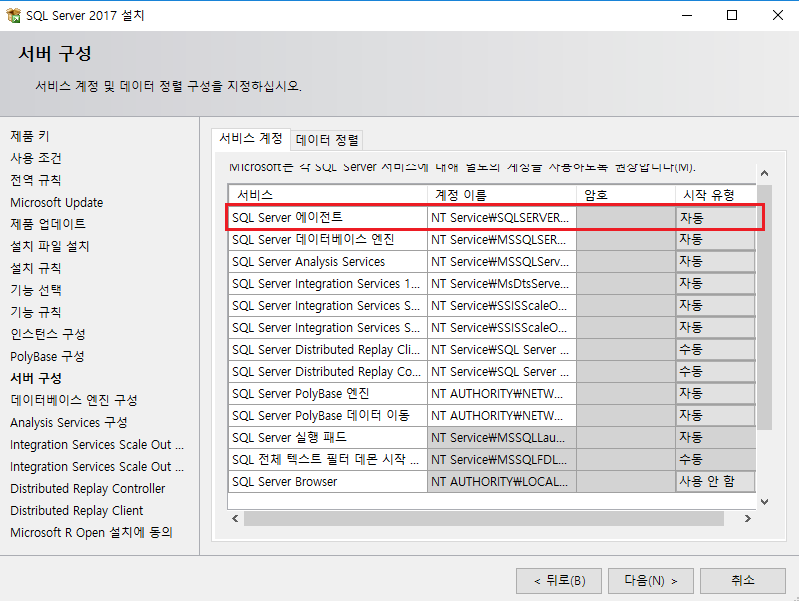Open the 데이터 정렬 tab
The height and width of the screenshot is (601, 799).
click(327, 140)
